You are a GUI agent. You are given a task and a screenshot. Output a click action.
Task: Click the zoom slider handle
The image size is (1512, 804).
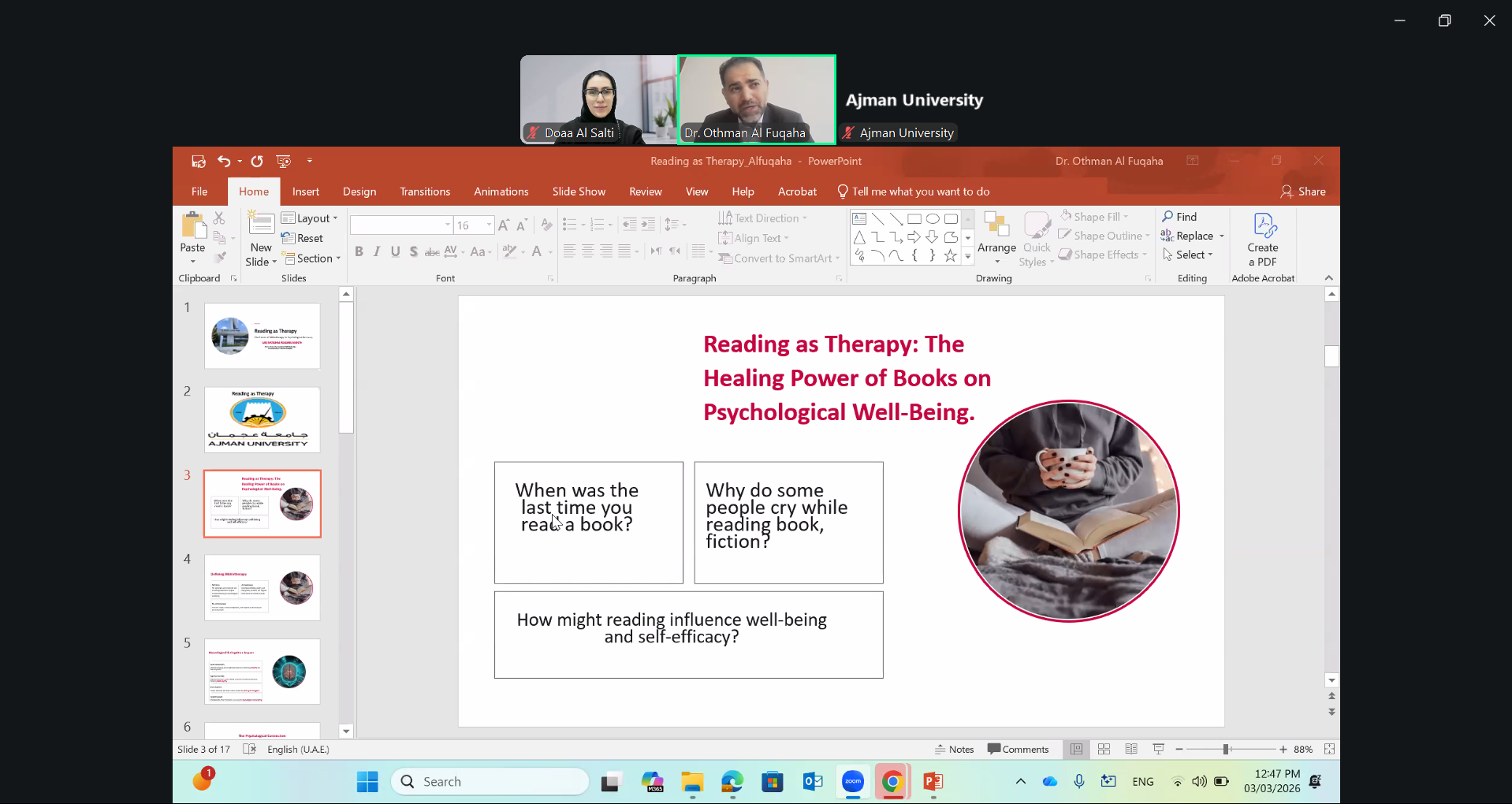coord(1226,749)
